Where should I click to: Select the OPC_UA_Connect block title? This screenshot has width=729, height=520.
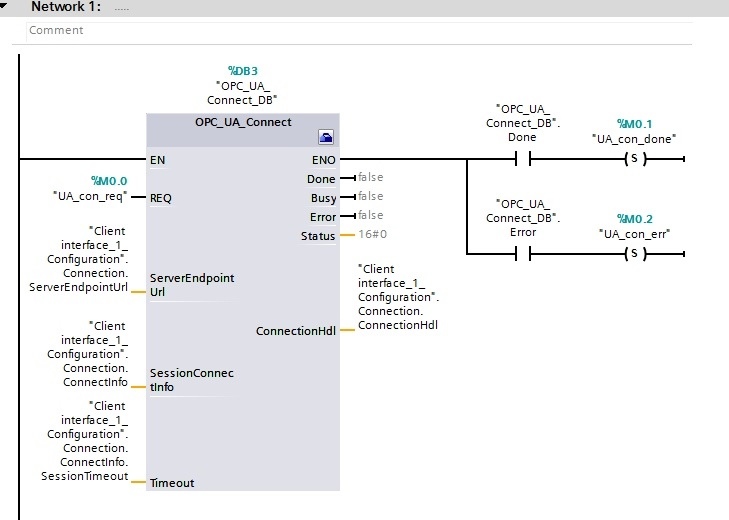click(x=243, y=122)
